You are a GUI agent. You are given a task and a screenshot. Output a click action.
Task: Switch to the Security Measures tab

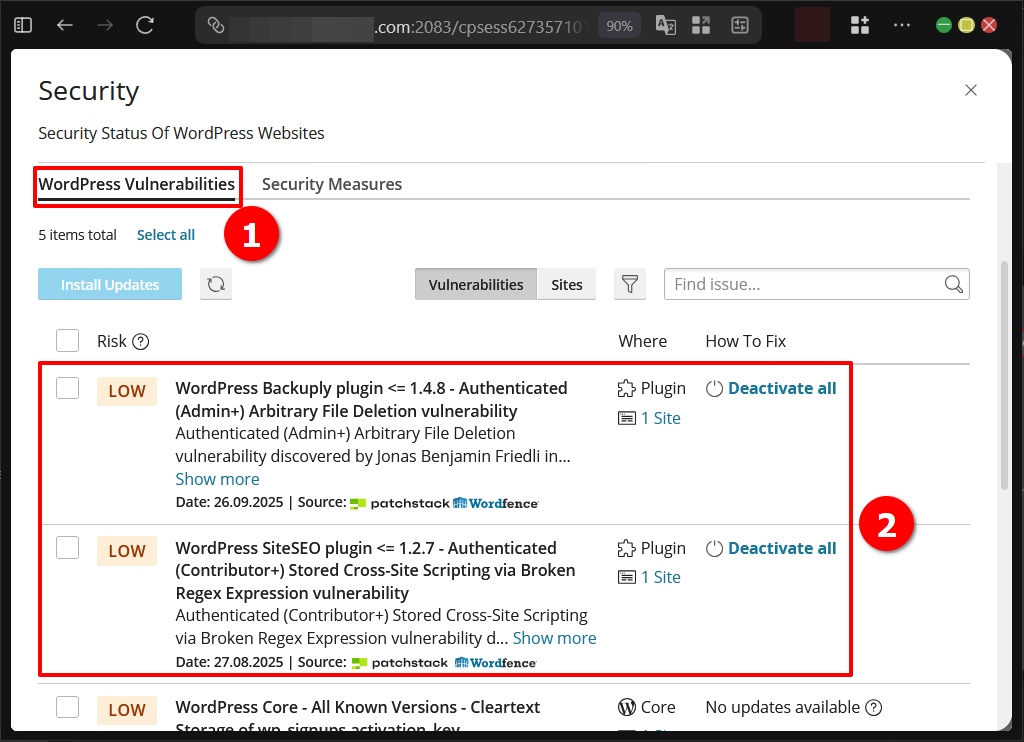point(331,184)
